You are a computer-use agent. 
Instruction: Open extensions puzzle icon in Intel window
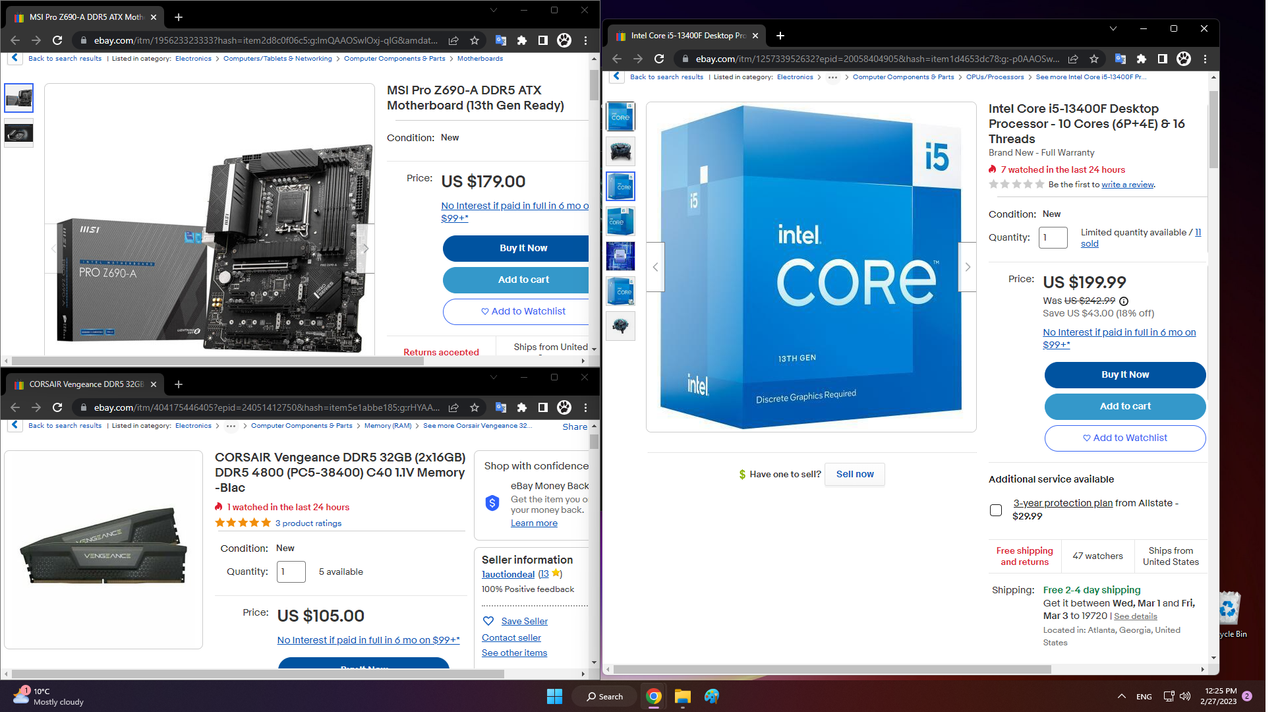1141,59
